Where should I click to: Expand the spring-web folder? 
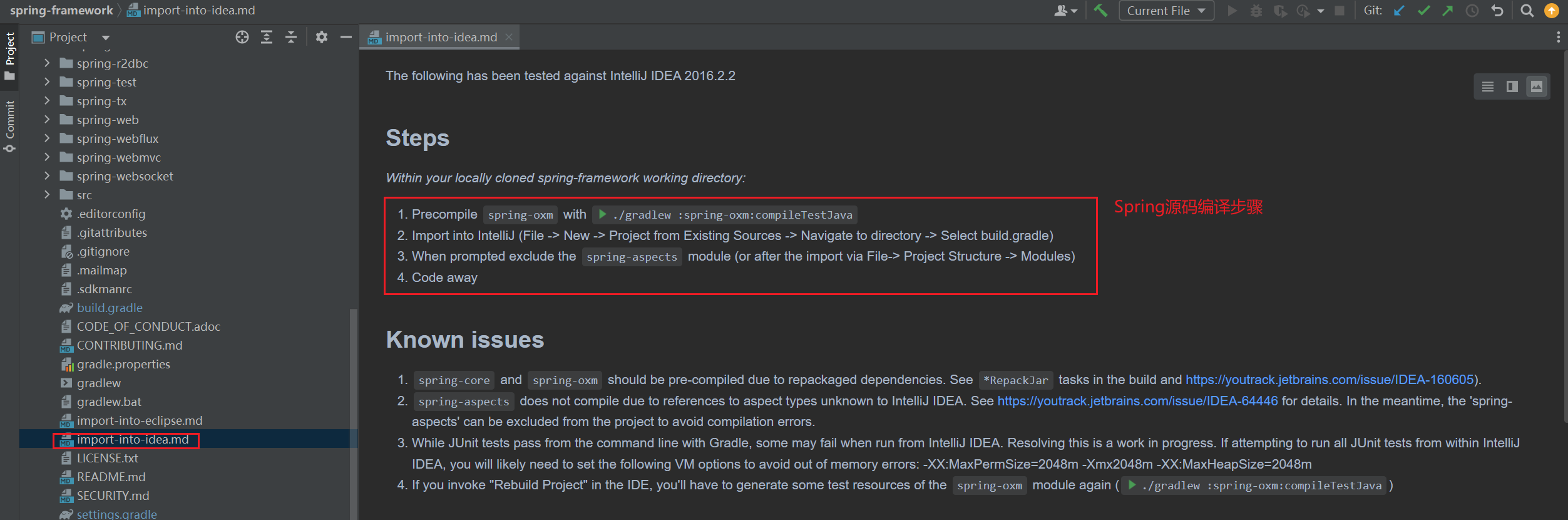[47, 119]
